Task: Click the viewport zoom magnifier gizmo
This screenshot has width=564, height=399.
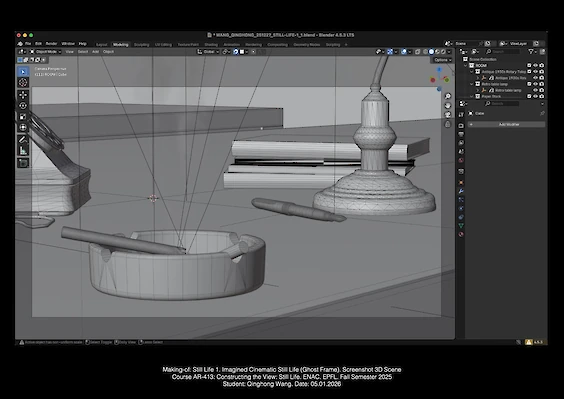Action: pos(447,96)
